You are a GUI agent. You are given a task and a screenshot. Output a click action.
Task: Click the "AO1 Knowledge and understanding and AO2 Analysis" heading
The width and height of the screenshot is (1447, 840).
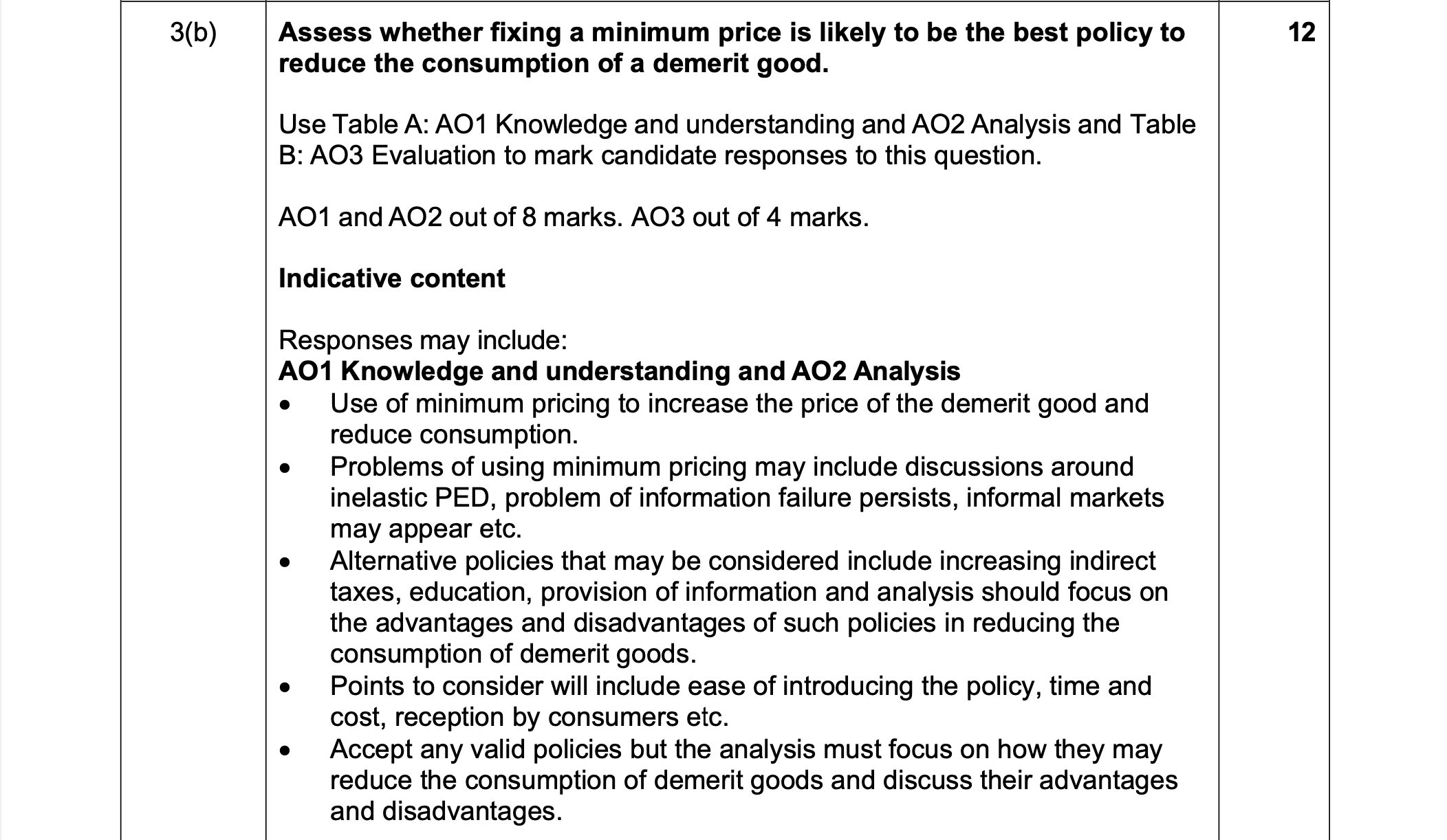point(619,371)
